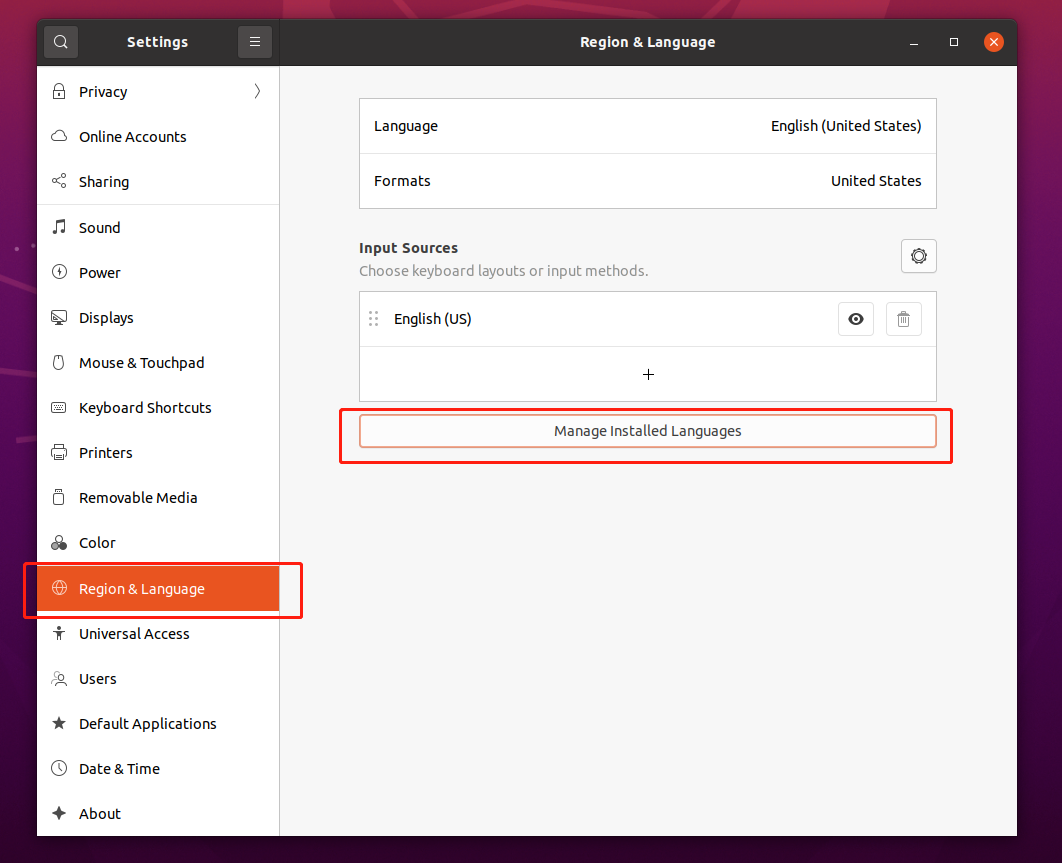Open Date & Time settings
The image size is (1062, 863).
[x=119, y=768]
